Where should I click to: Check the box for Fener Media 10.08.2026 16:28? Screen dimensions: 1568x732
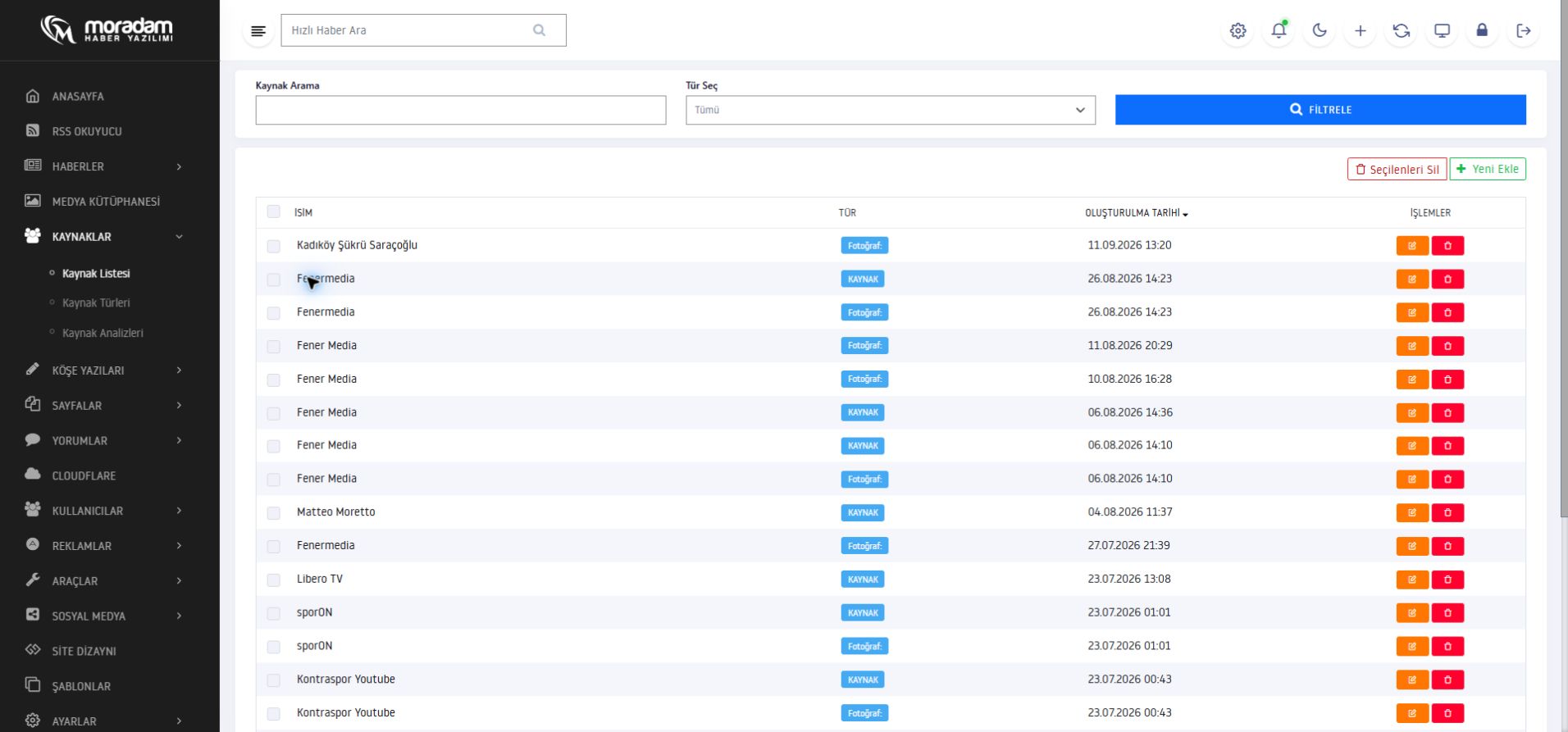point(274,380)
